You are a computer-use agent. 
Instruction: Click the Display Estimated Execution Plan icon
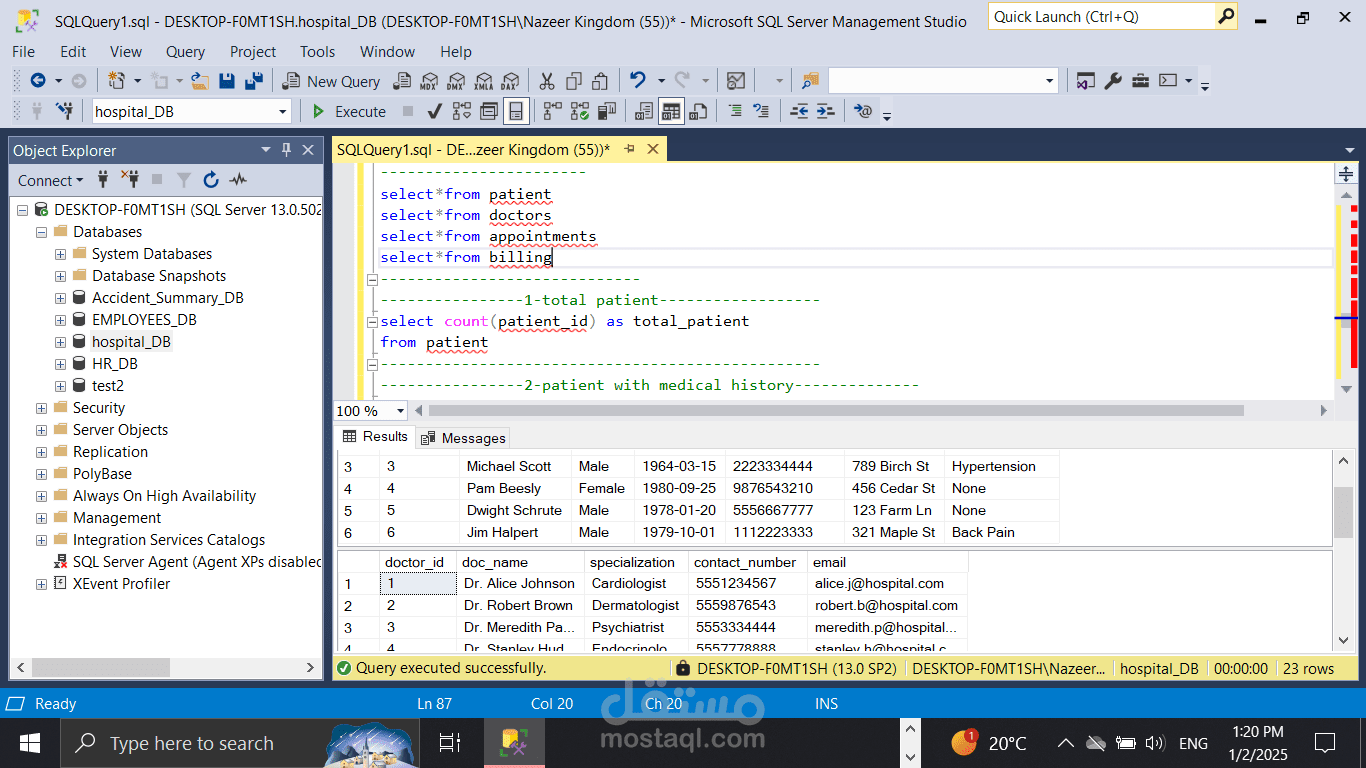tap(462, 111)
